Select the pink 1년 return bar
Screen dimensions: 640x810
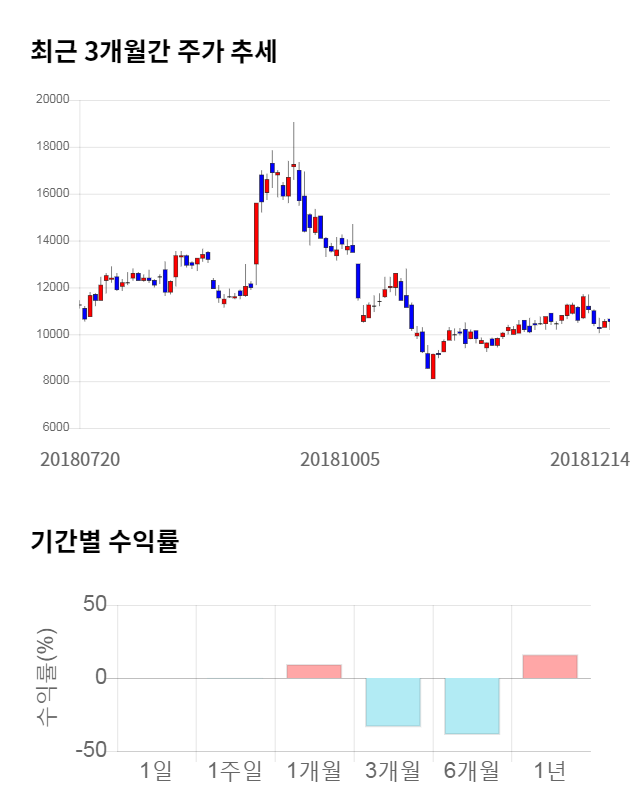point(550,666)
